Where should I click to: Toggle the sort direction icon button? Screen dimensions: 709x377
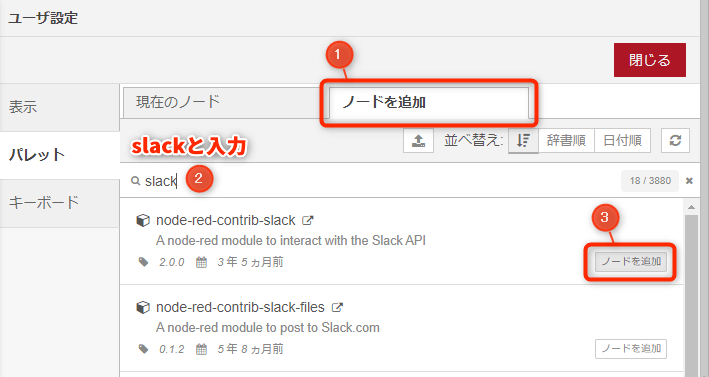523,141
